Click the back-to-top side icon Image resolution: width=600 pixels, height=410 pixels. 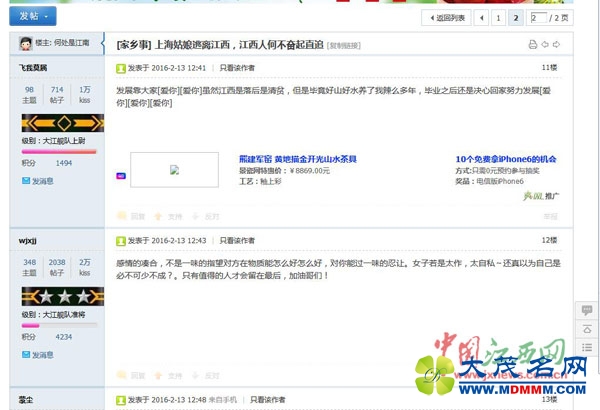[587, 329]
